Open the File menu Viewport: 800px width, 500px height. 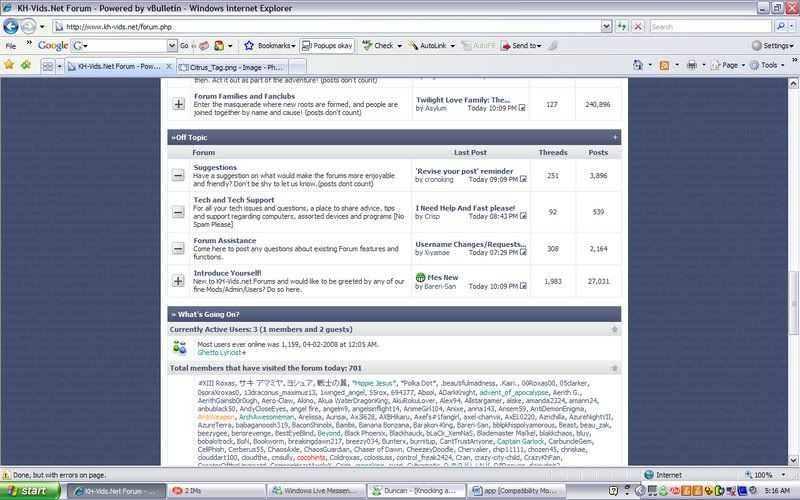[x=11, y=46]
